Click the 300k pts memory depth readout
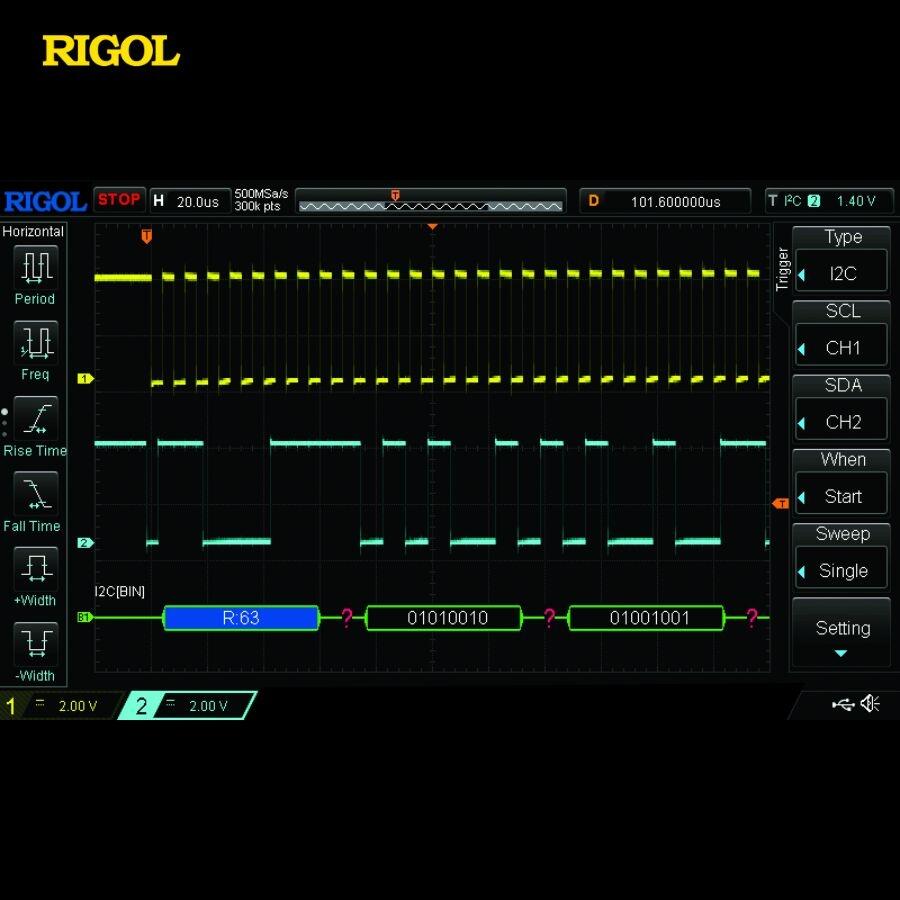The image size is (900, 900). [x=257, y=207]
